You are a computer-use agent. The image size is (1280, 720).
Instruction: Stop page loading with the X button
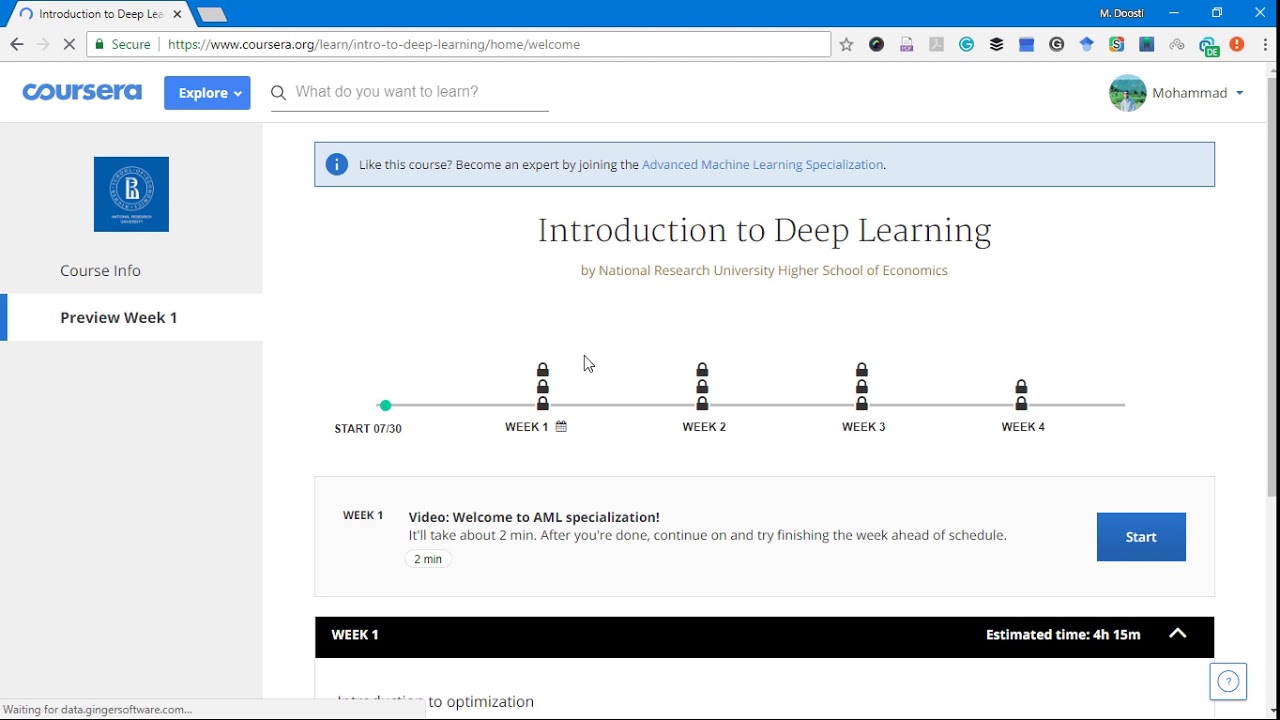coord(69,44)
